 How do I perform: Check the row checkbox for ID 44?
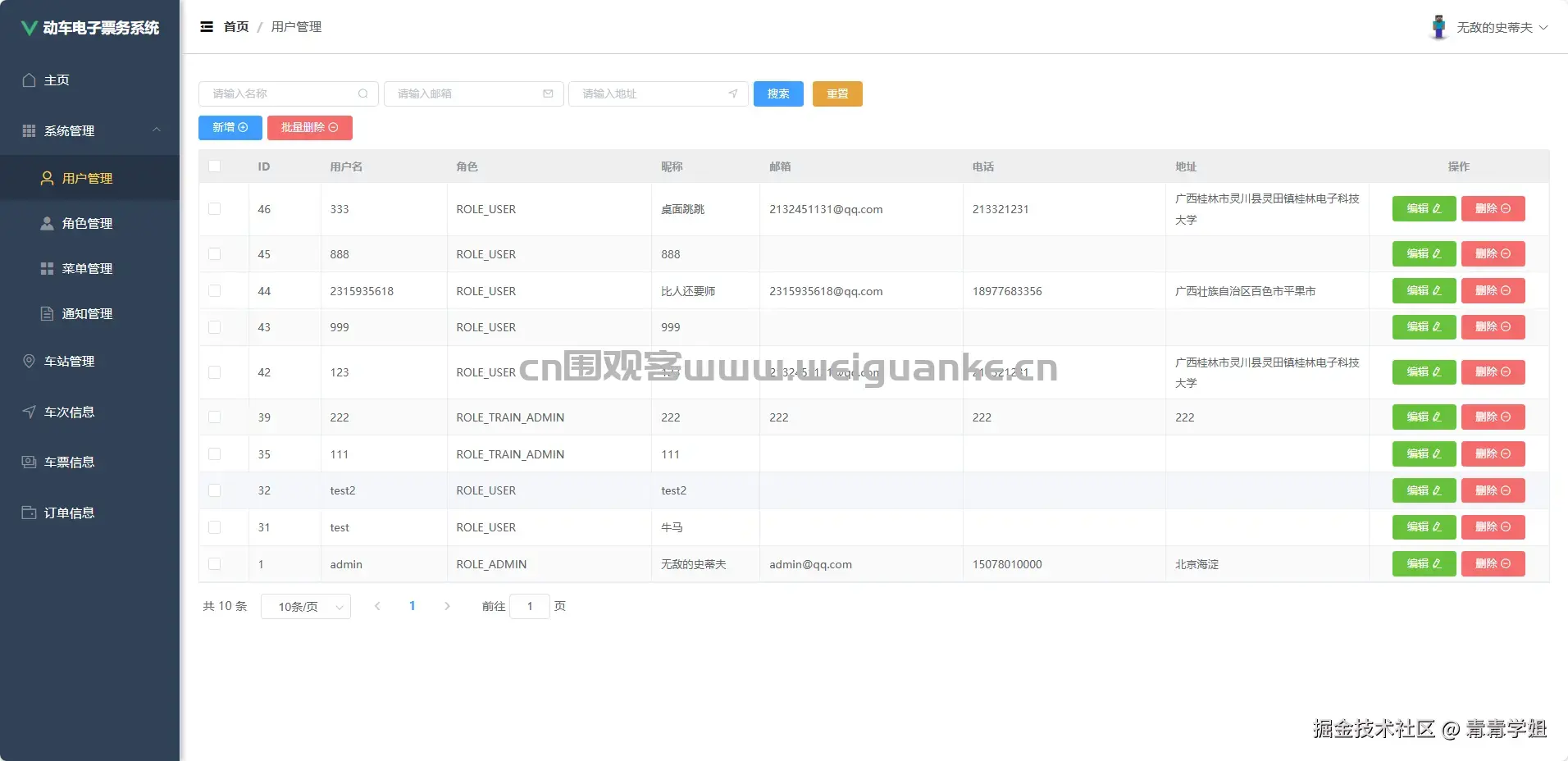coord(215,290)
